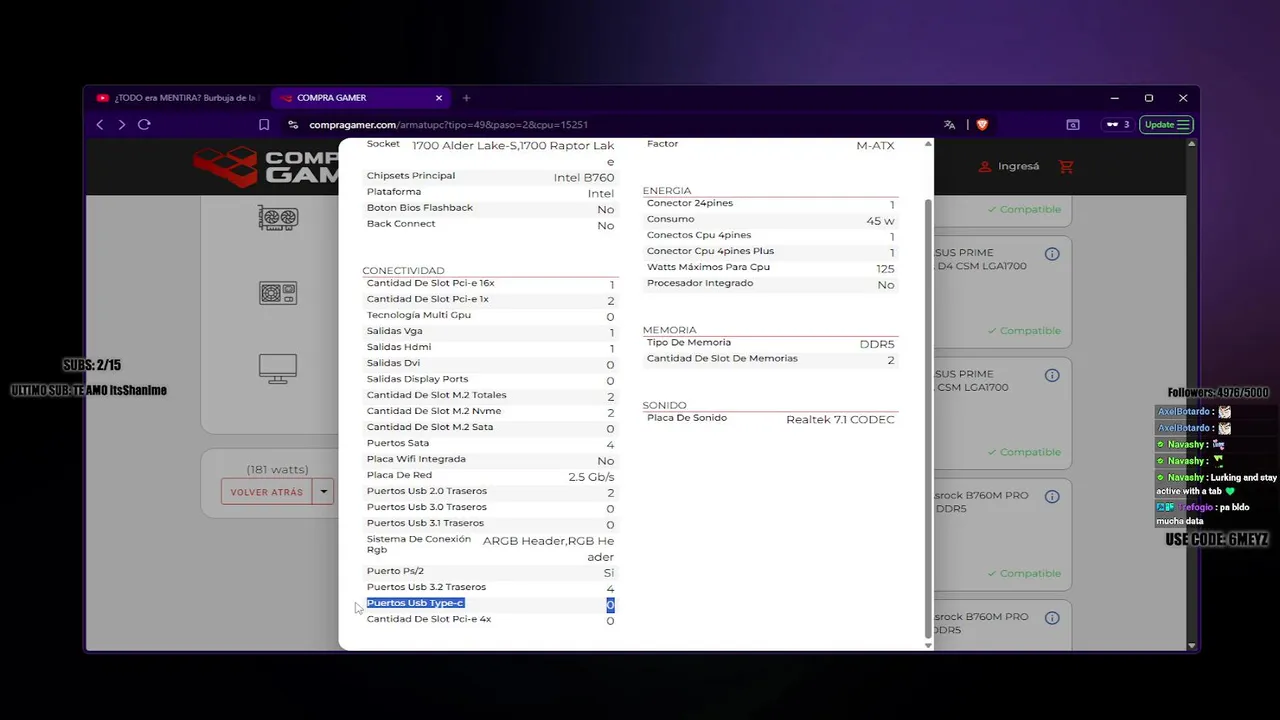
Task: Click the Puertos Usb 3.2 Traseros label
Action: [426, 587]
